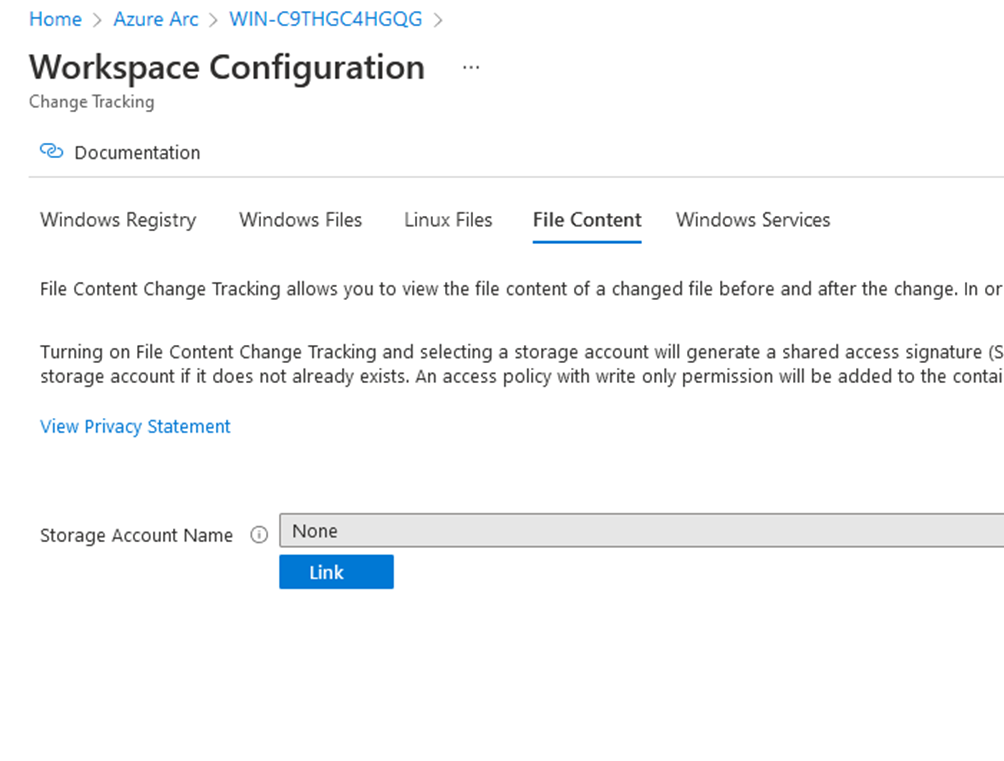Image resolution: width=1004 pixels, height=761 pixels.
Task: Click the paragraph starting 'Turning on File Content'
Action: click(521, 364)
